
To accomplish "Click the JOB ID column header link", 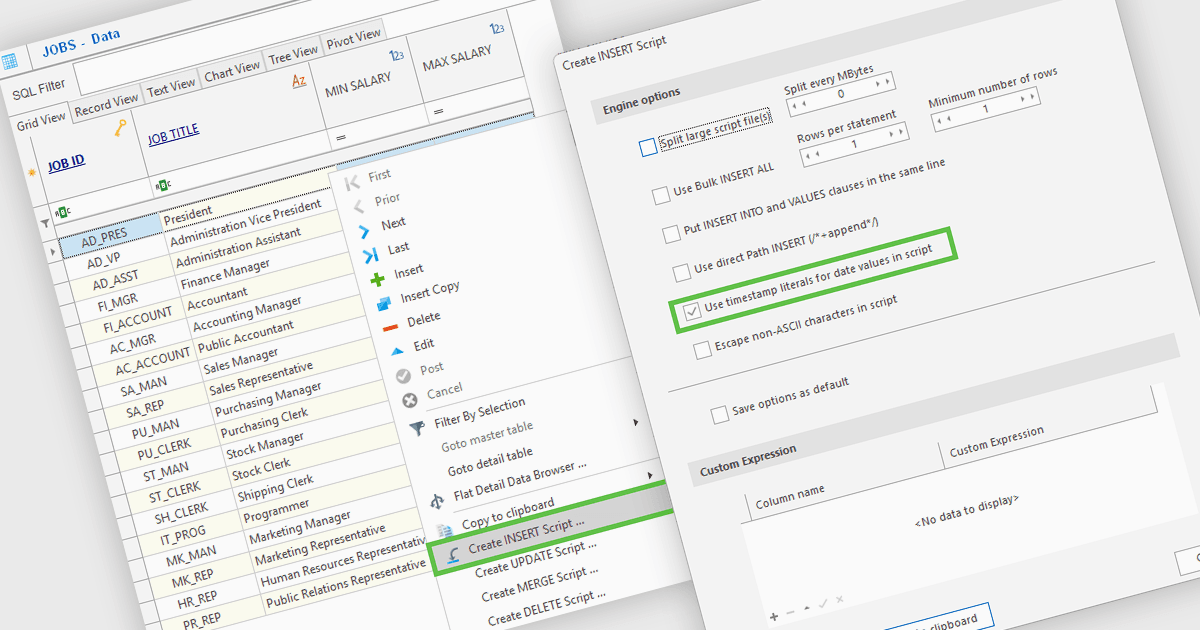I will point(66,162).
